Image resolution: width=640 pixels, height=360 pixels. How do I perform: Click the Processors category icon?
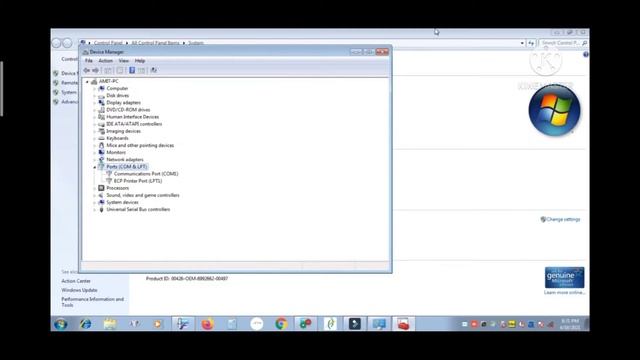102,188
